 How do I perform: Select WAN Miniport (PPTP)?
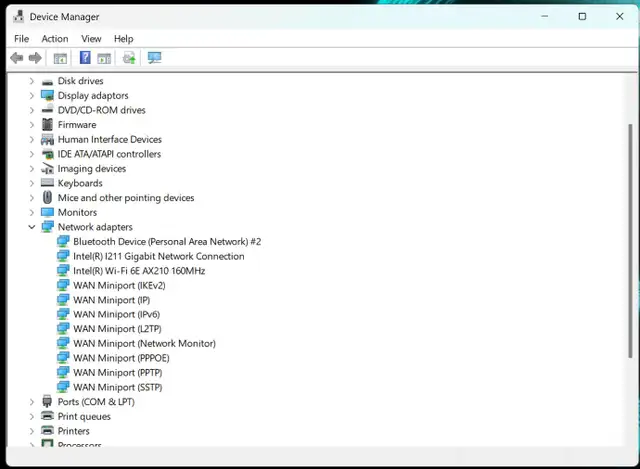118,373
